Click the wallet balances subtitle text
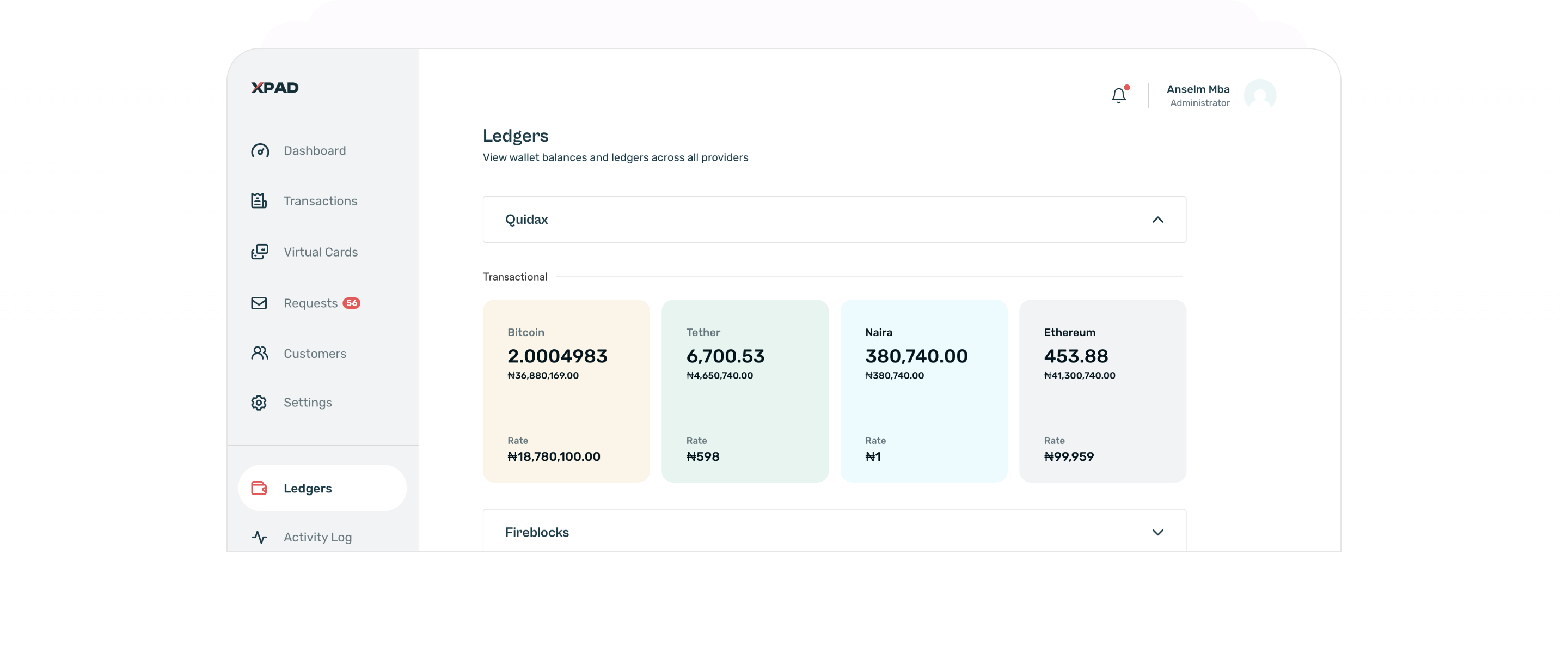Image resolution: width=1568 pixels, height=658 pixels. [615, 157]
